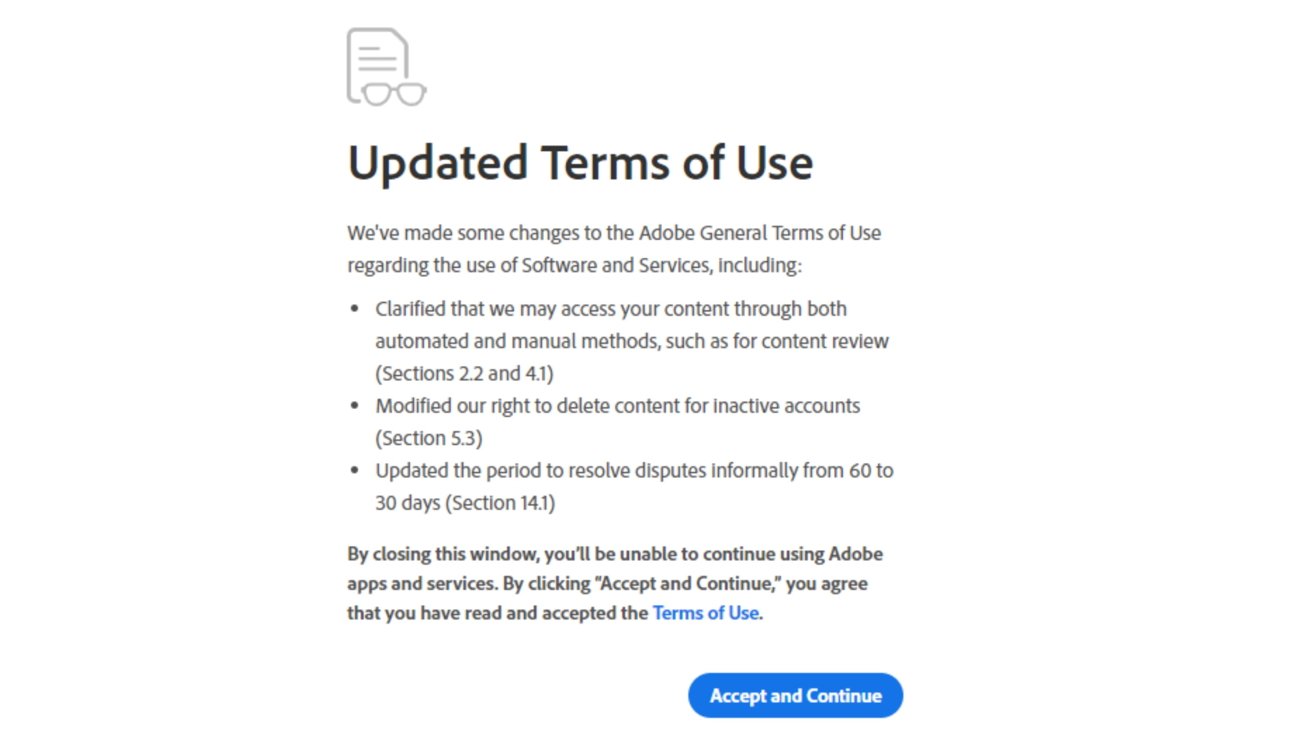Click the bold closing-window warning paragraph

[614, 583]
